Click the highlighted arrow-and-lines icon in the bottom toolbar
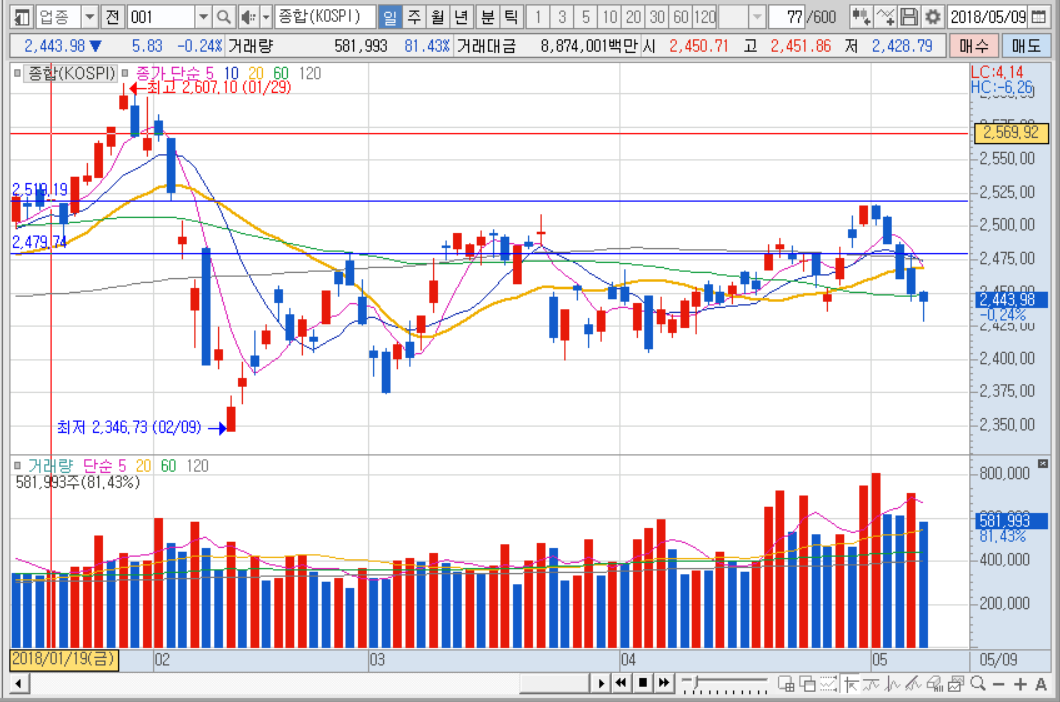This screenshot has width=1060, height=702. coord(850,684)
